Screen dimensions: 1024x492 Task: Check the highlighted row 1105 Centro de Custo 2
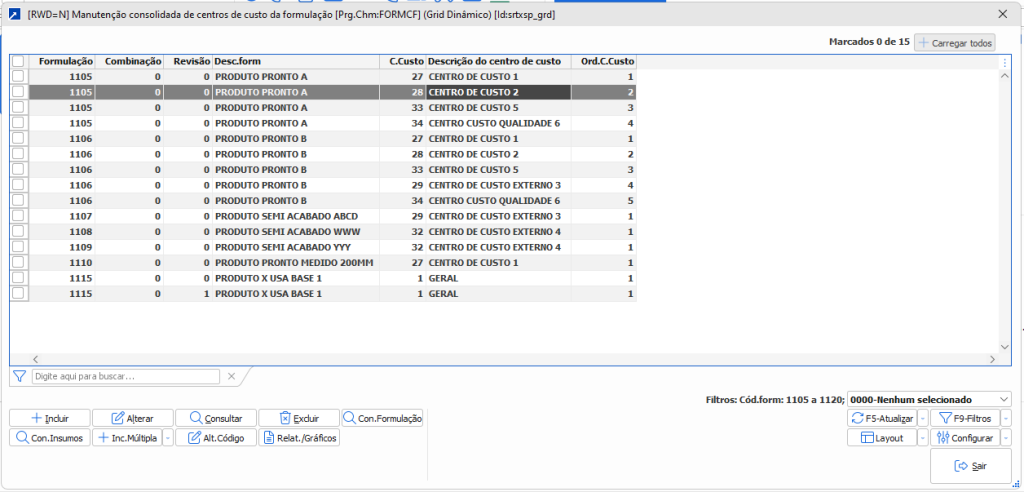tap(18, 92)
